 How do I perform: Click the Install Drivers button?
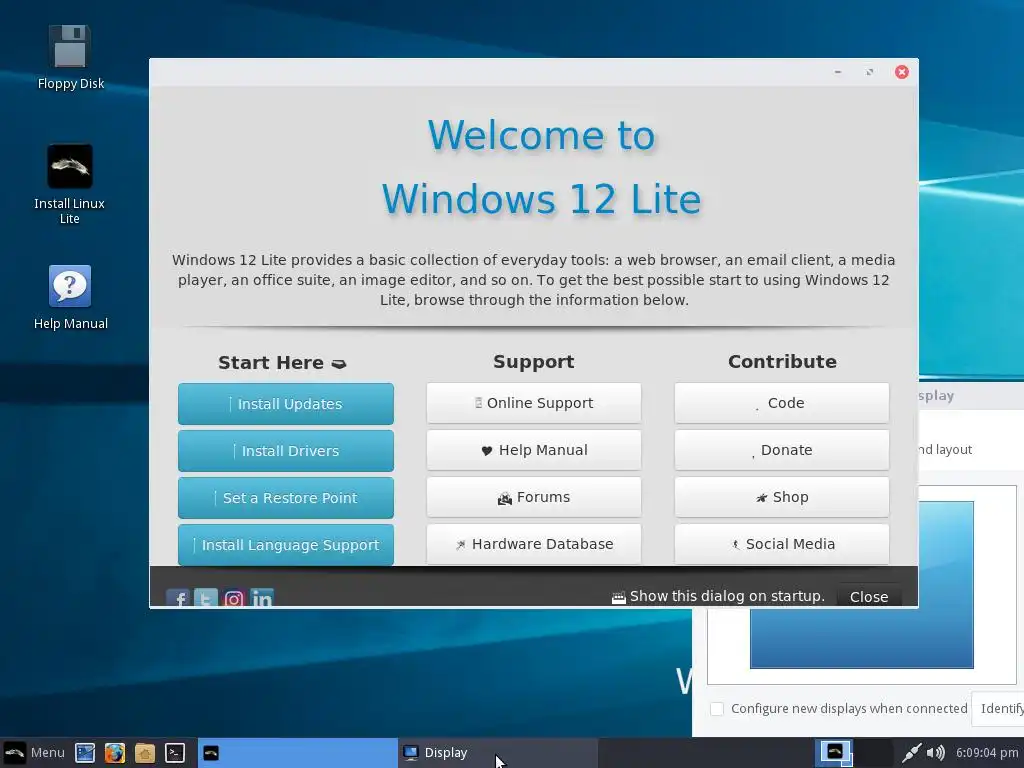(x=286, y=451)
